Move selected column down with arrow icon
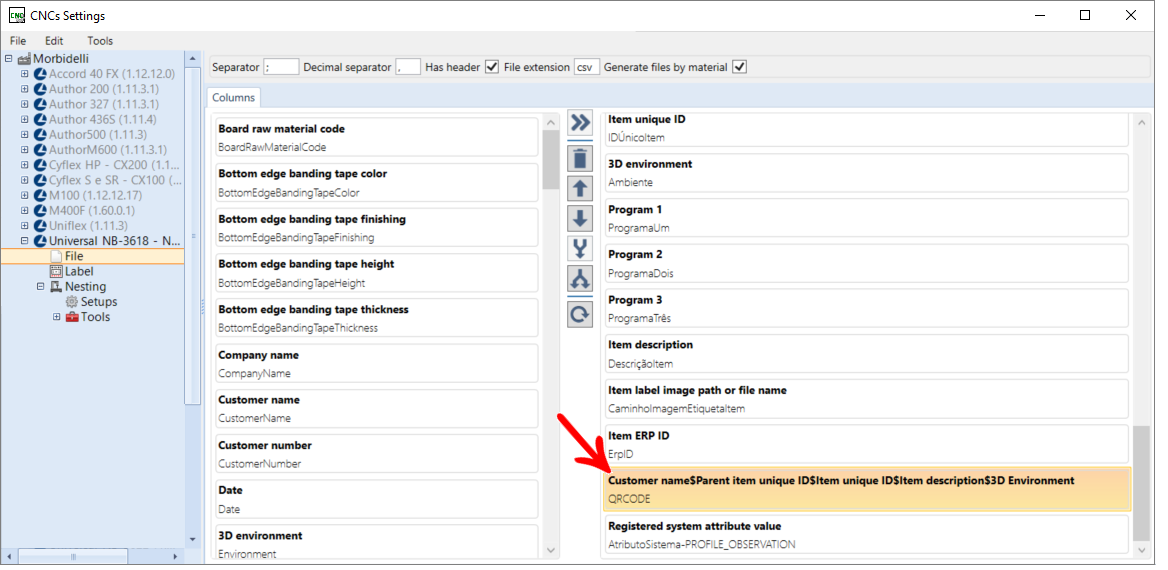 click(580, 218)
